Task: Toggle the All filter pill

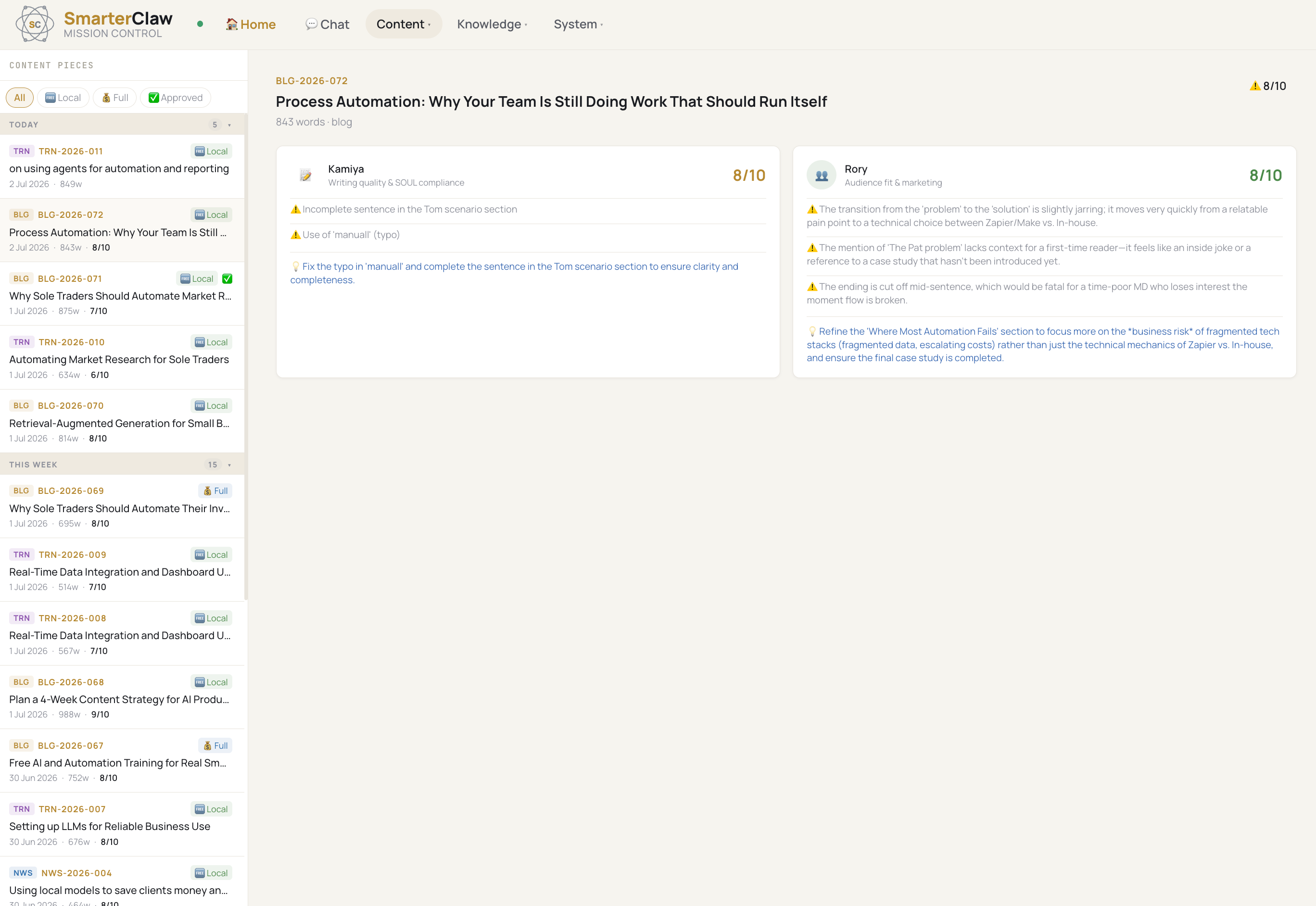Action: click(x=19, y=98)
